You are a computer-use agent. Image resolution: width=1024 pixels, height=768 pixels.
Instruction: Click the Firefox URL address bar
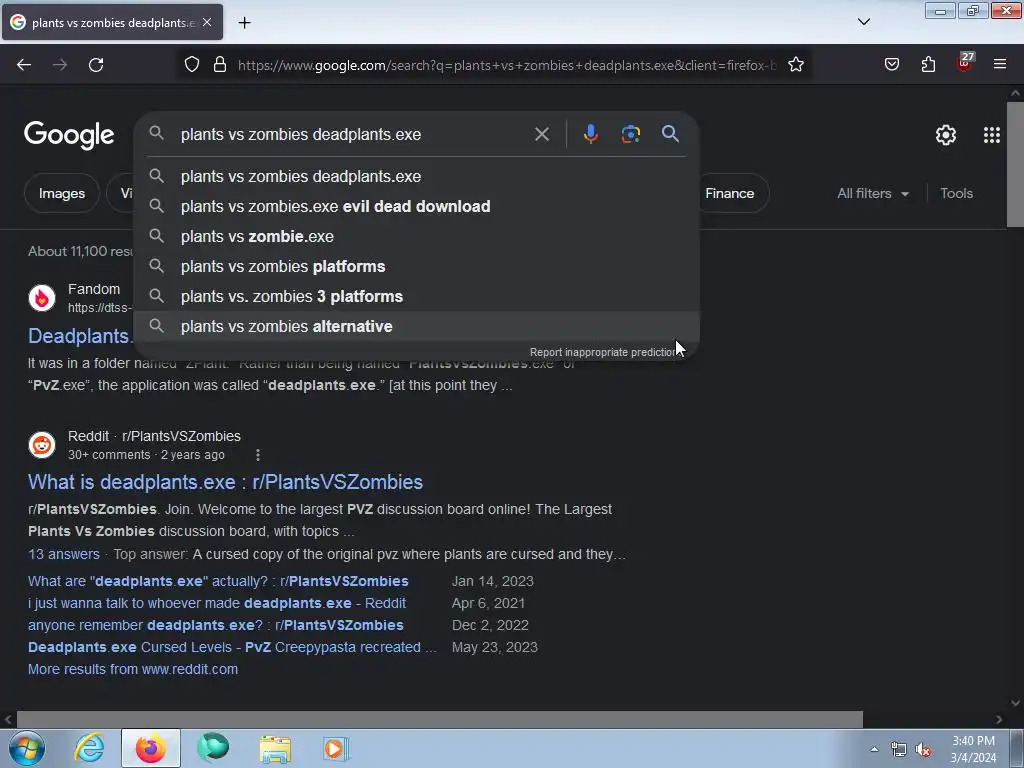pyautogui.click(x=507, y=65)
